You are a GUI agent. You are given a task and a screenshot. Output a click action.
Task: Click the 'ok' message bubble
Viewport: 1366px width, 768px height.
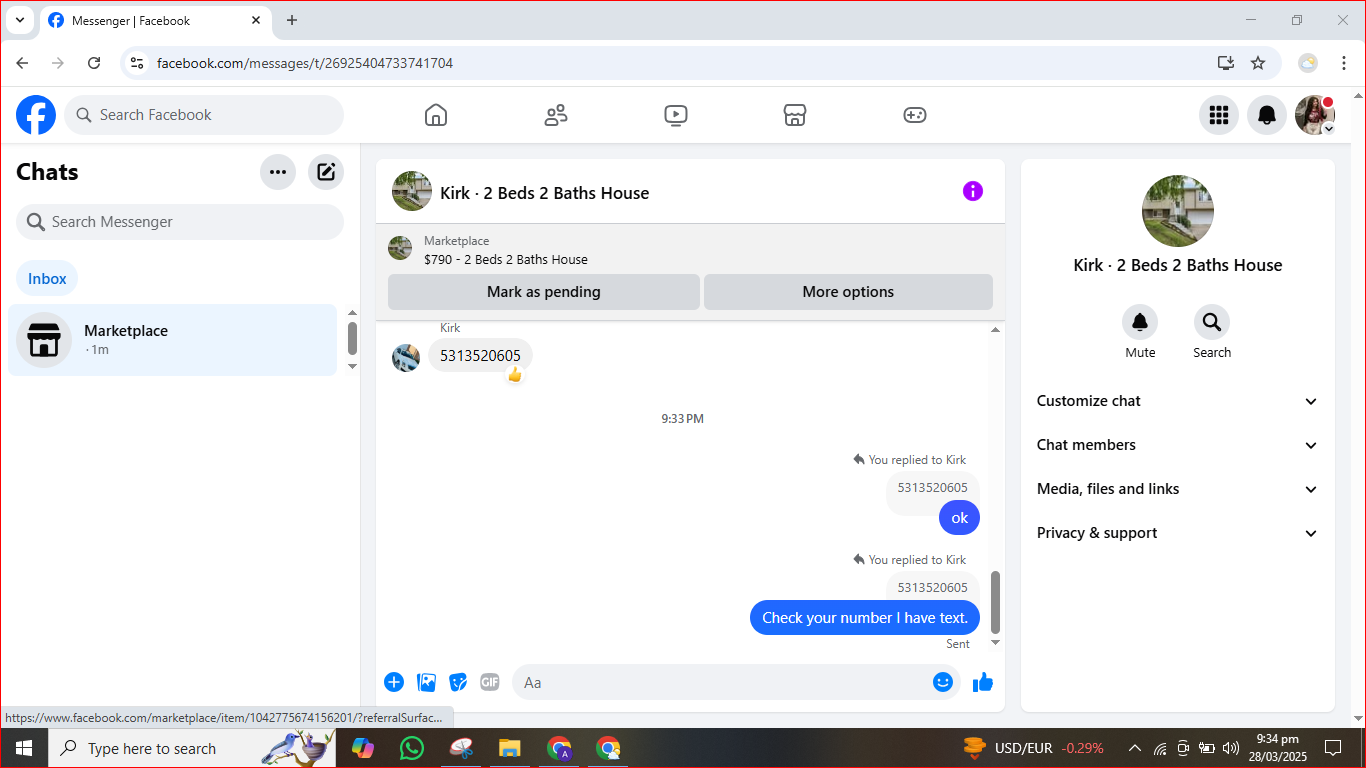pyautogui.click(x=960, y=518)
